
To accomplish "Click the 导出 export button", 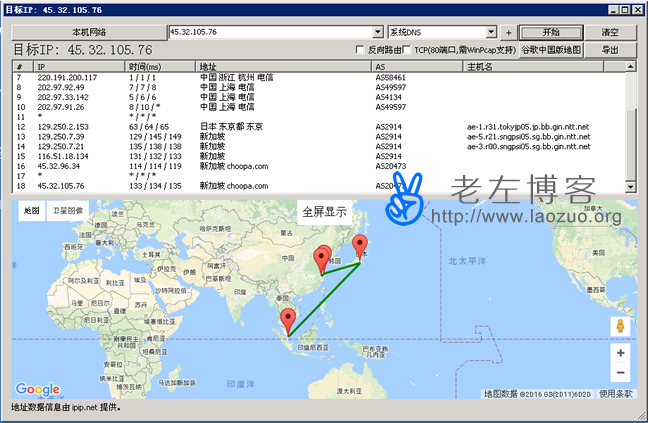I will (609, 50).
